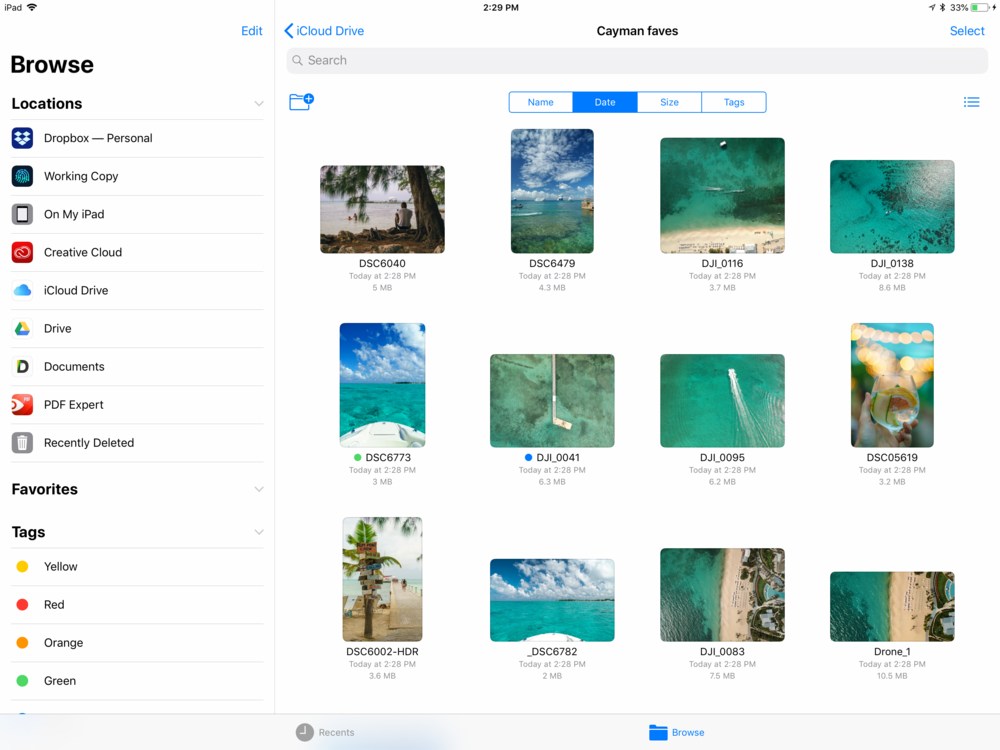Click the new folder icon
The width and height of the screenshot is (1000, 750).
tap(301, 101)
